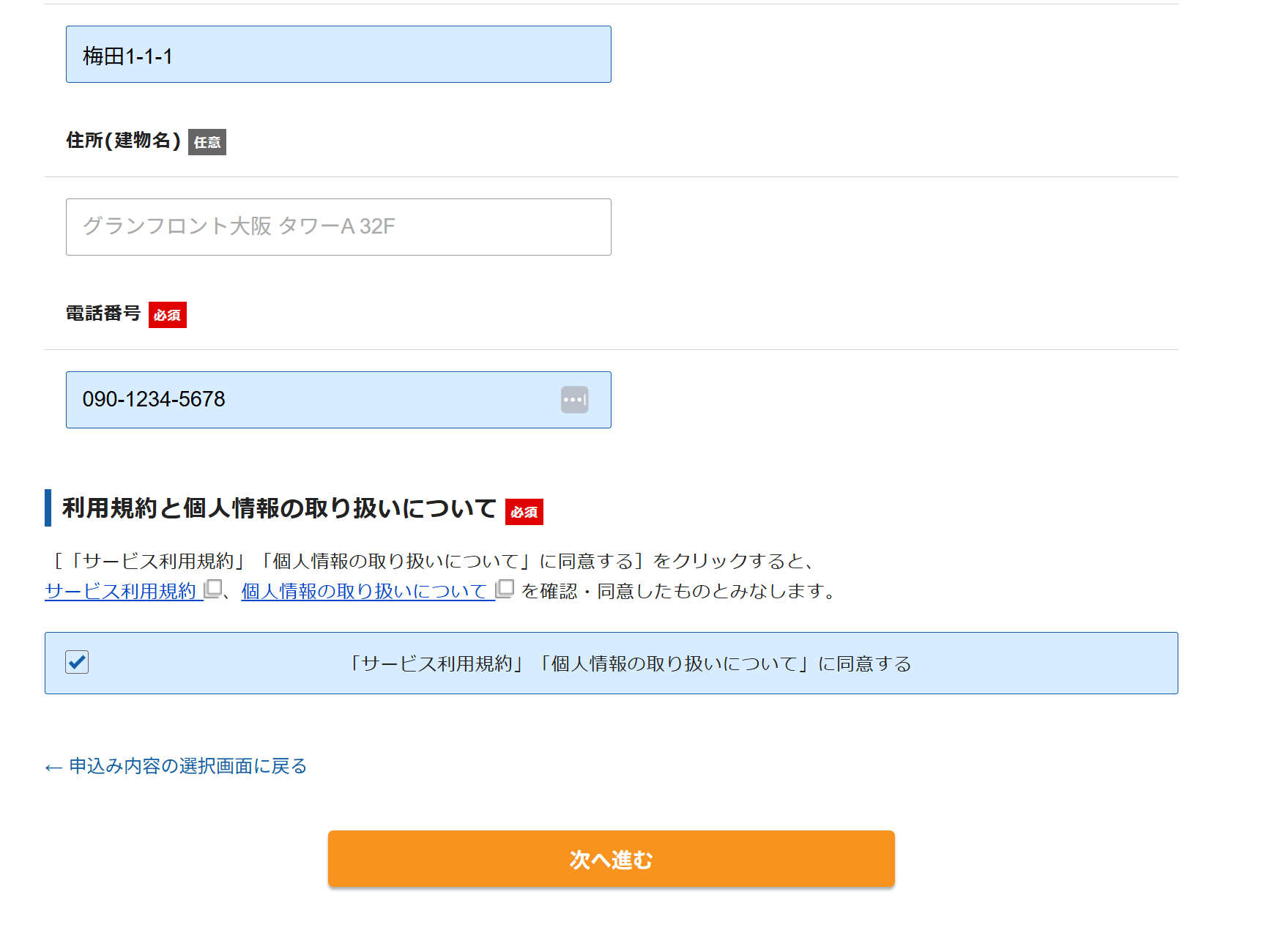1286x952 pixels.
Task: Click the 電話番号 label
Action: point(103,313)
